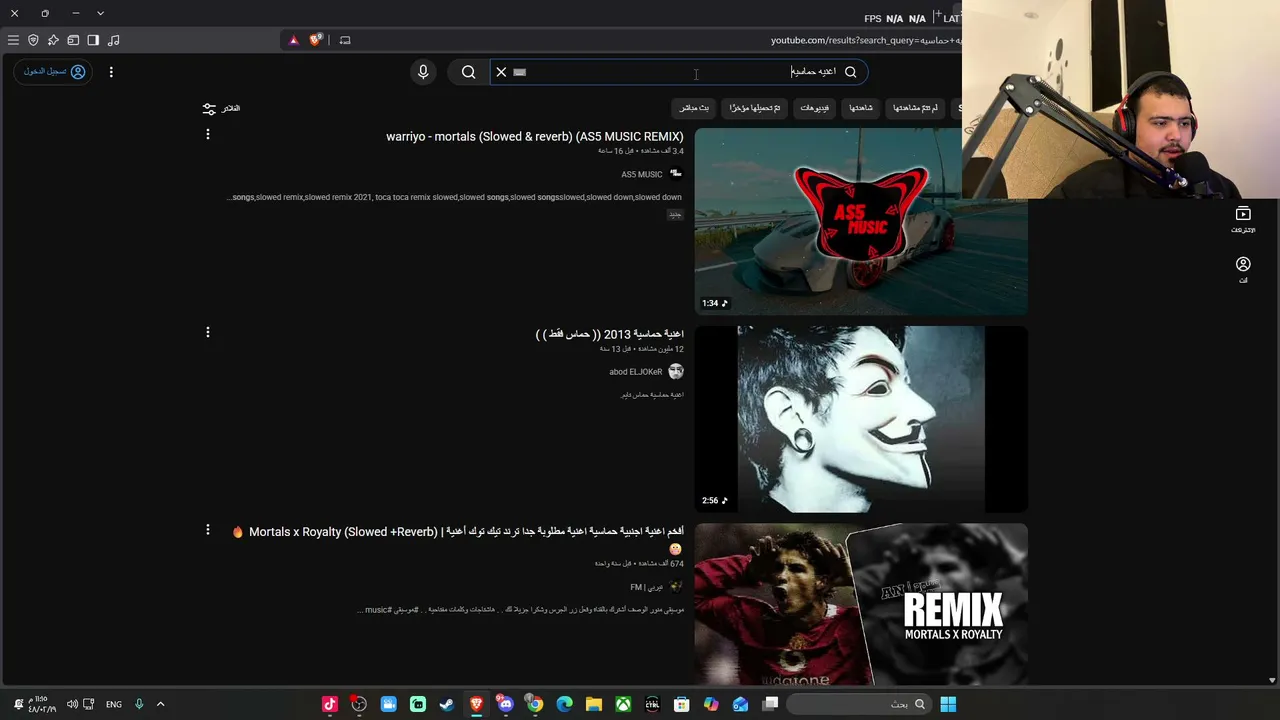The width and height of the screenshot is (1280, 720).
Task: Open Xbox app from the taskbar
Action: coord(623,704)
